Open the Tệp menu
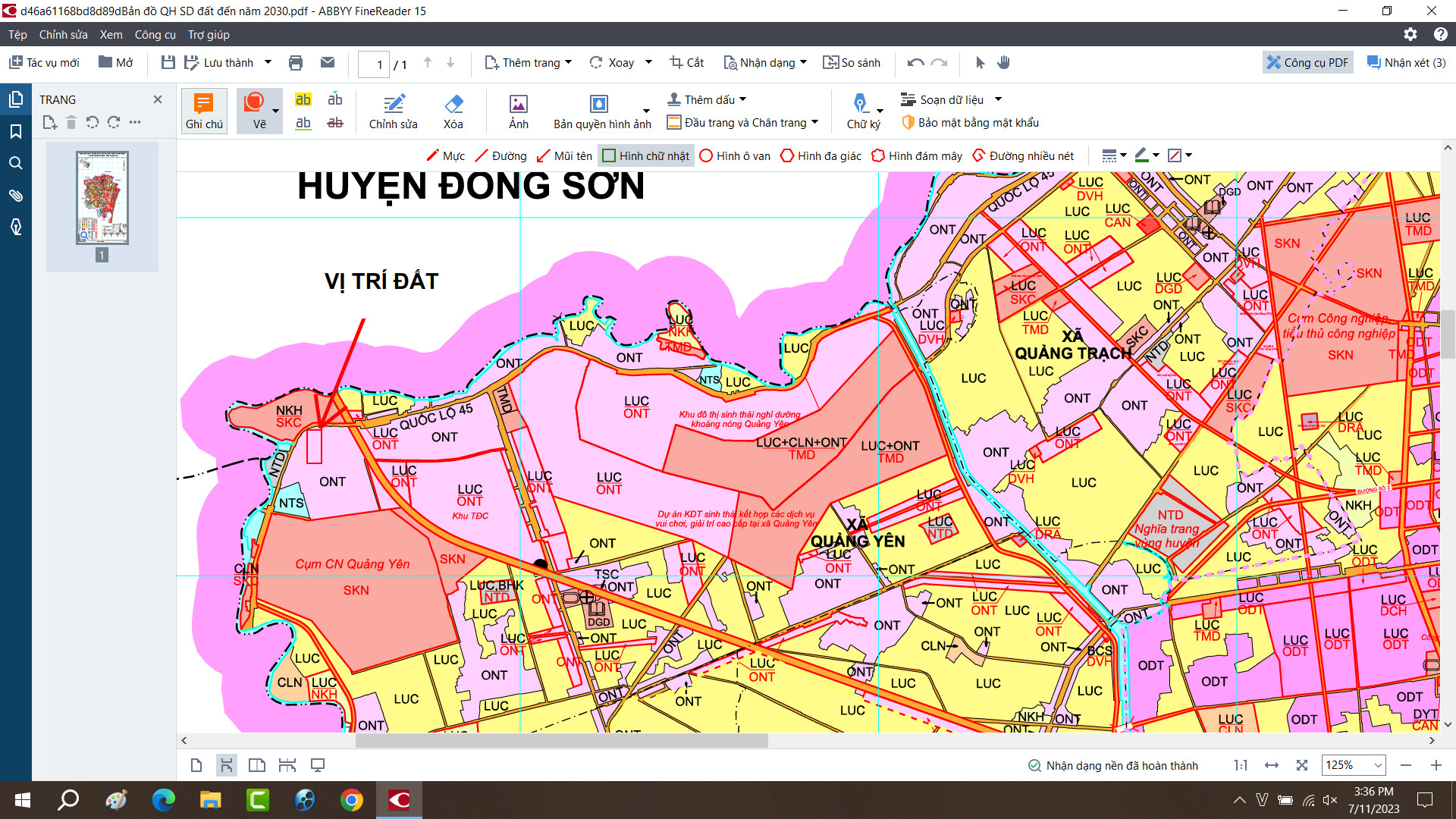This screenshot has width=1456, height=819. point(17,35)
